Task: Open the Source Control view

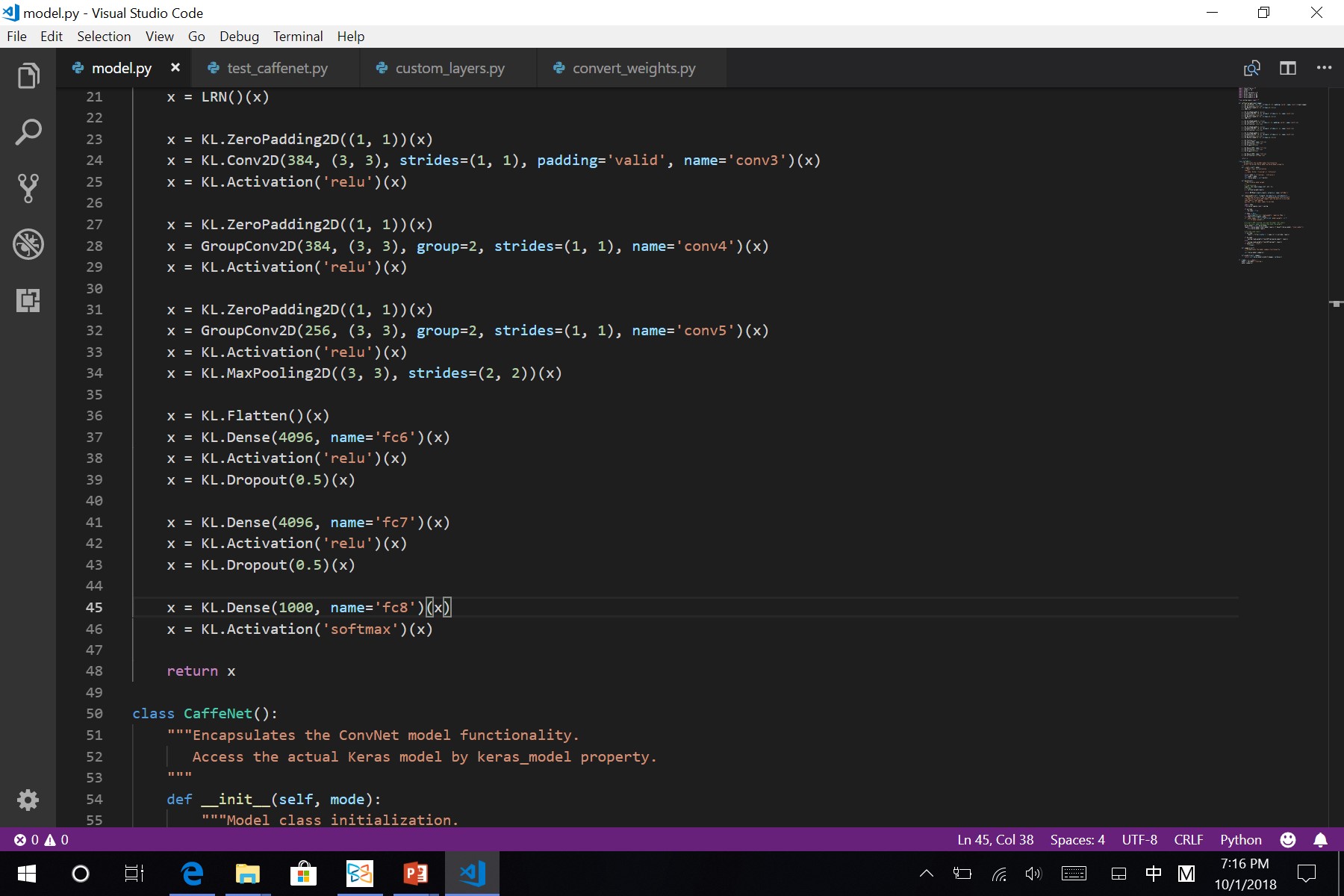Action: 28,188
